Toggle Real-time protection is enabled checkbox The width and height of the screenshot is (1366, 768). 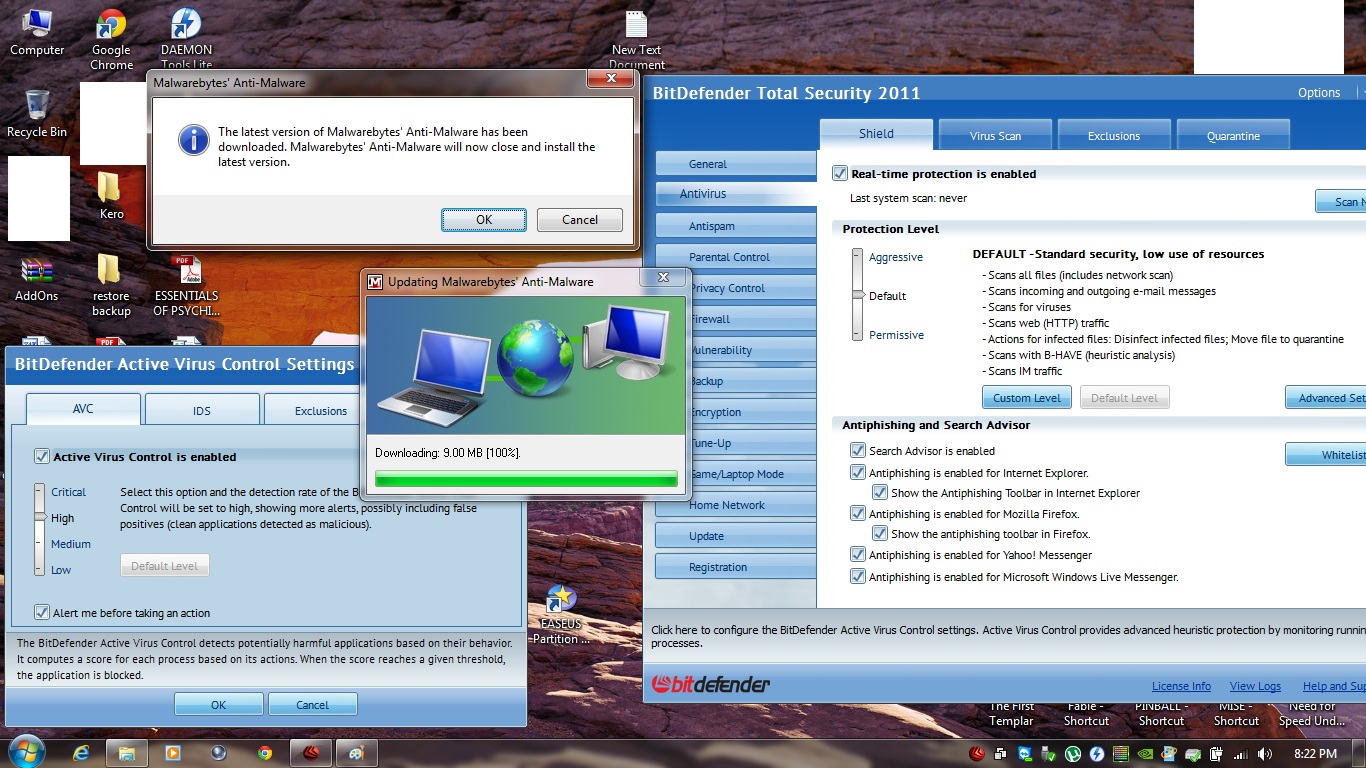[840, 174]
